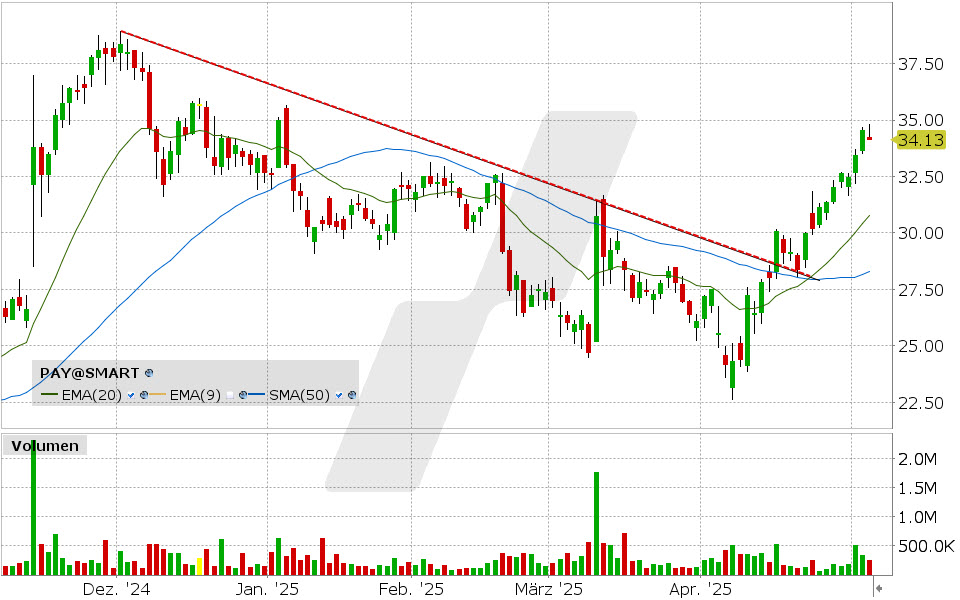Viewport: 960px width, 600px height.
Task: Click the 30.00 price axis label
Action: [x=920, y=233]
